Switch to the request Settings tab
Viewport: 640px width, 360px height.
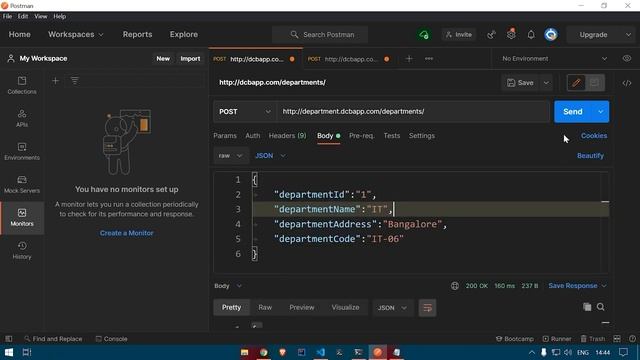(422, 136)
